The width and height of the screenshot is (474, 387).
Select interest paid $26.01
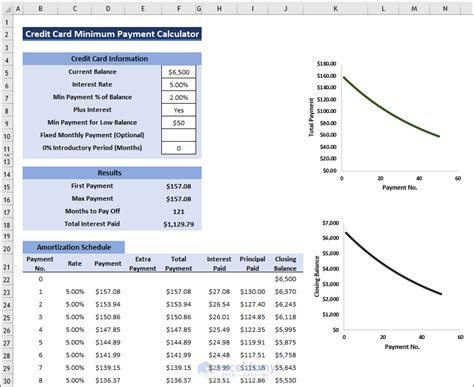tap(219, 317)
